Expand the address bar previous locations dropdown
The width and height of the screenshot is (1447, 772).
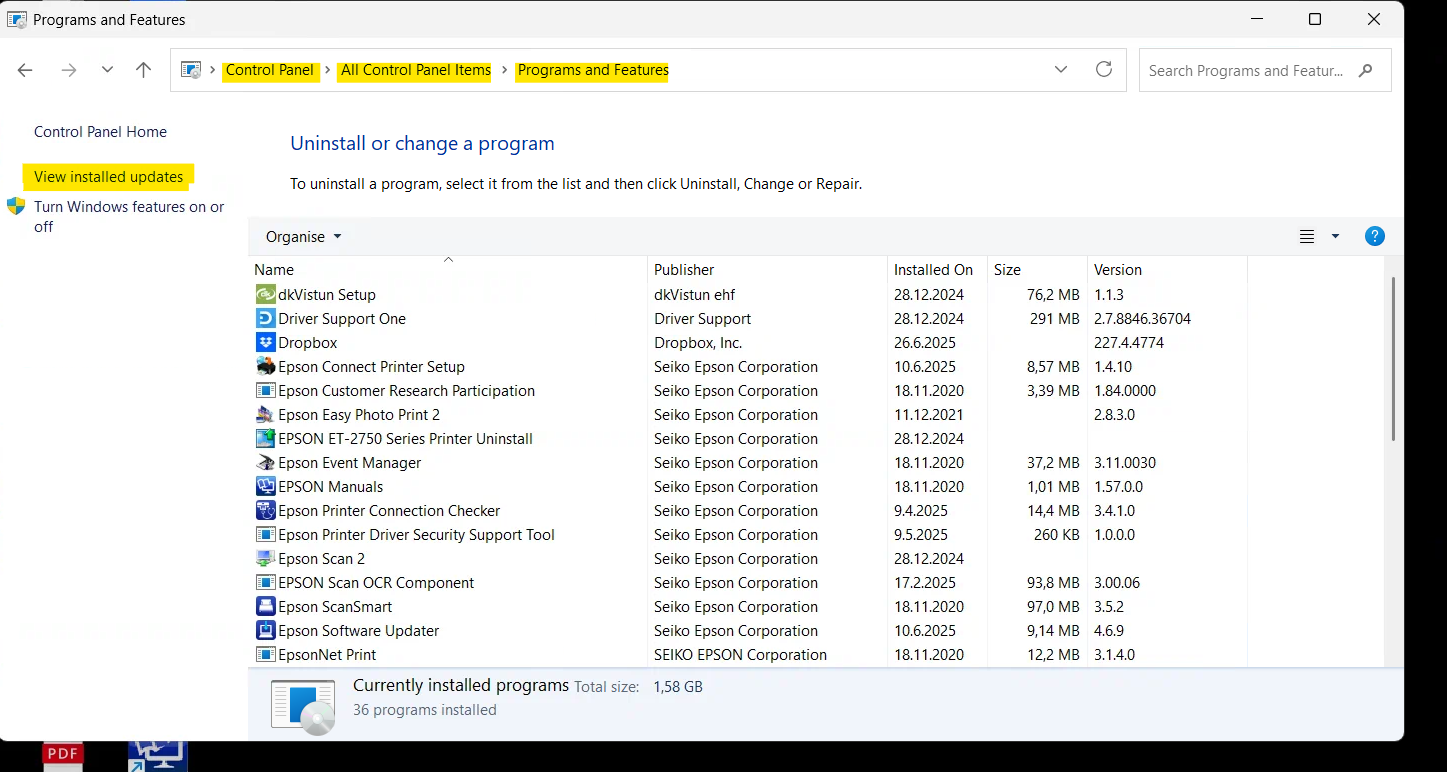click(x=1061, y=70)
